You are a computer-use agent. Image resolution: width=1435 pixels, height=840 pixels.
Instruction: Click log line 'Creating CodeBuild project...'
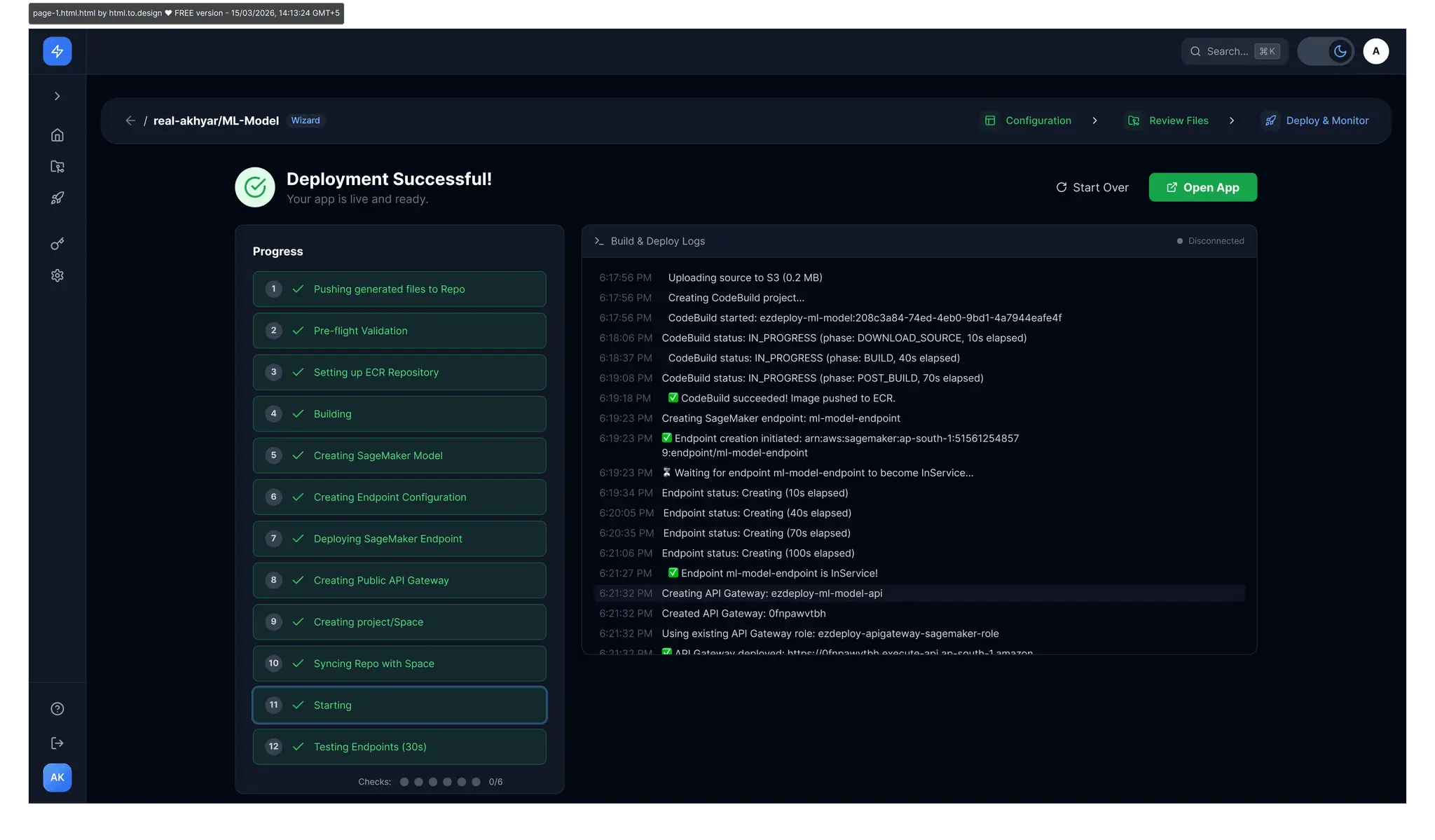click(x=736, y=298)
